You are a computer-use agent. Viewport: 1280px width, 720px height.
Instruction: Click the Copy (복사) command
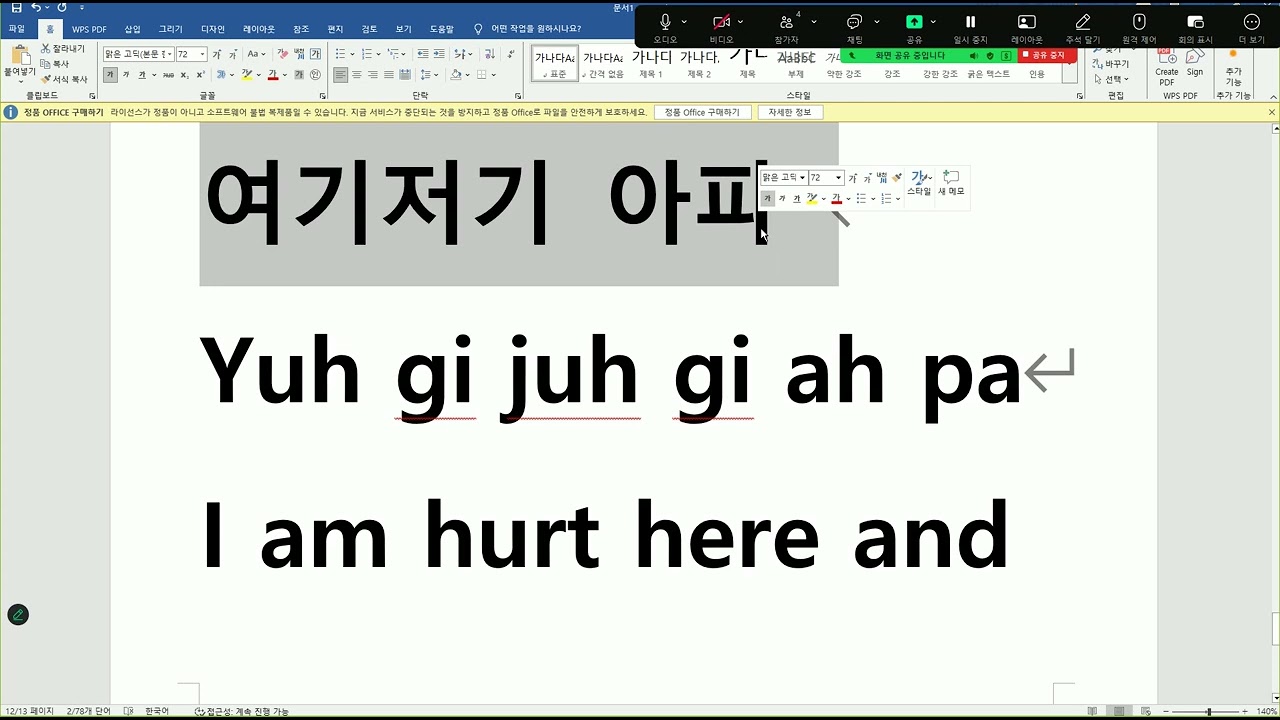(x=55, y=63)
